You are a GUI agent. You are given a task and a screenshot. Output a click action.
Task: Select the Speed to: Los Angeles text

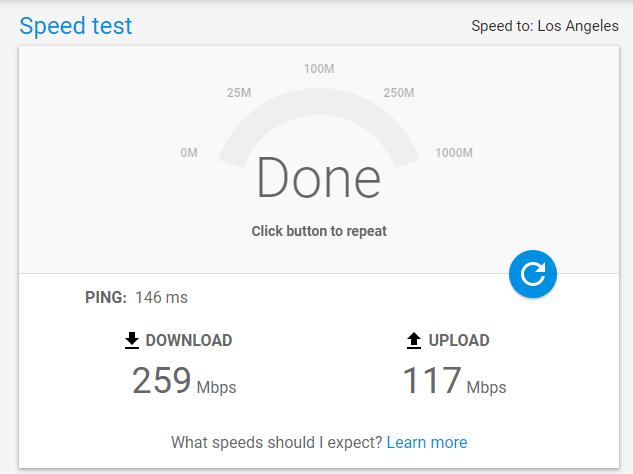click(x=545, y=26)
